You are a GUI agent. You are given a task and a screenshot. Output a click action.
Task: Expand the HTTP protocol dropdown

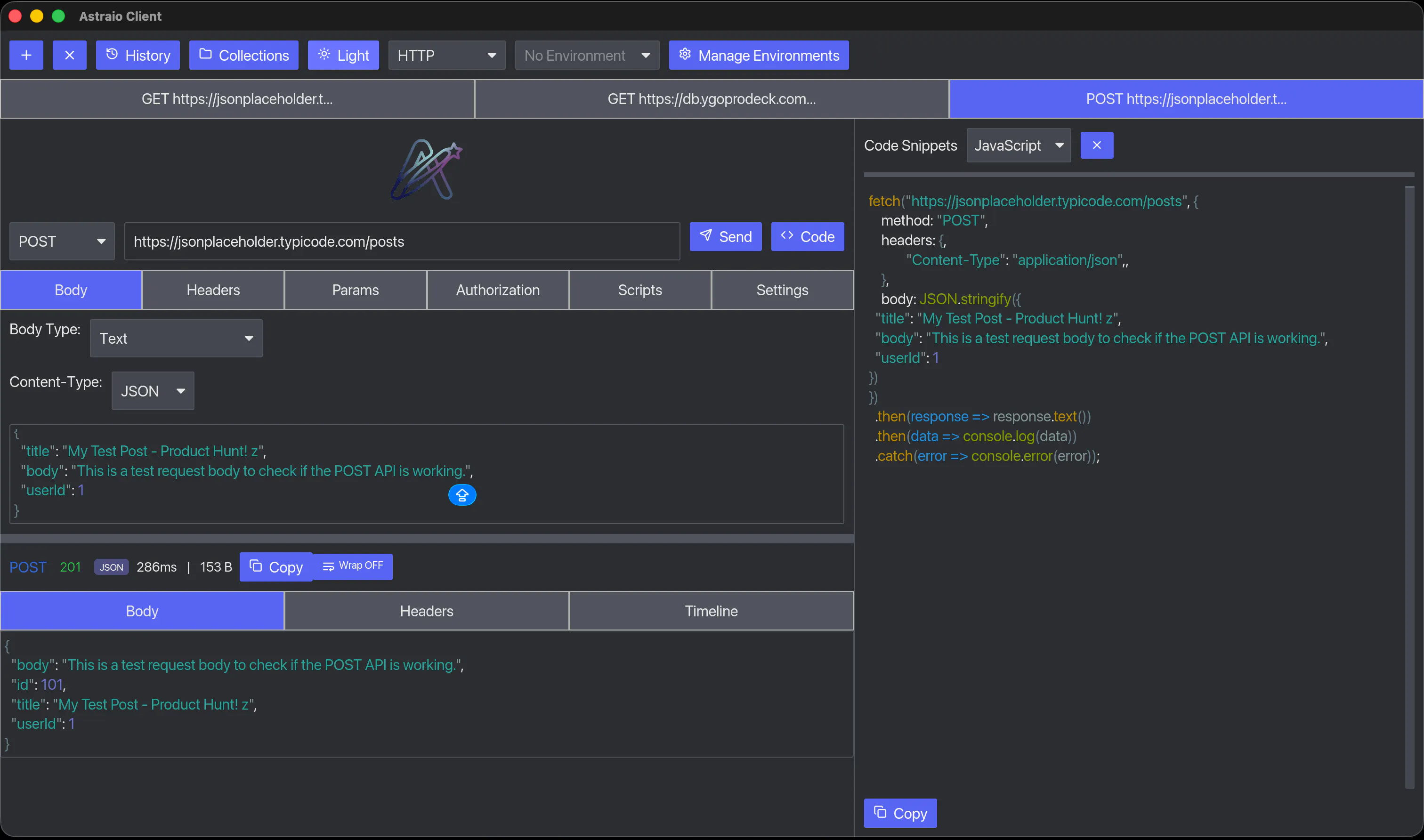pos(446,55)
